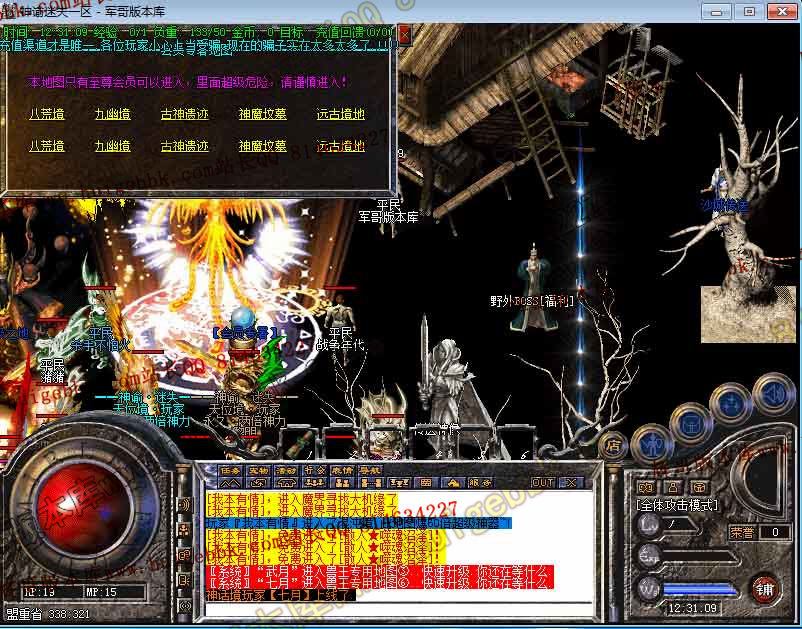Screen dimensions: 802x629
Task: Click the blue weight progress bar
Action: (x=699, y=590)
